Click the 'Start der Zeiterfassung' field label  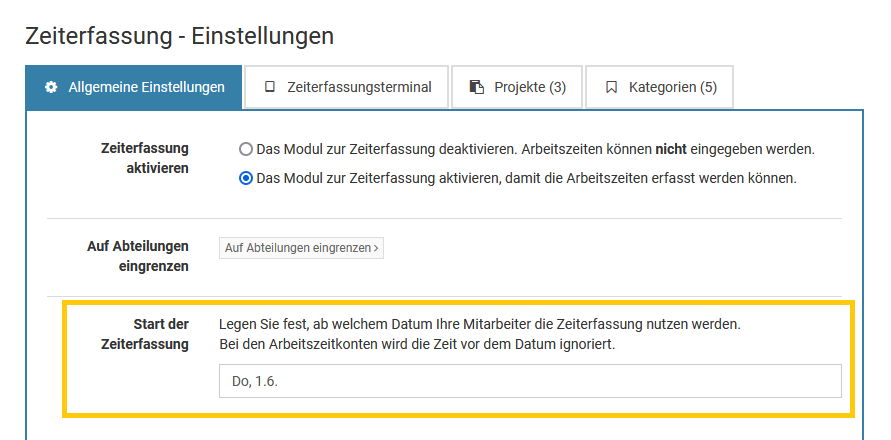tap(145, 334)
